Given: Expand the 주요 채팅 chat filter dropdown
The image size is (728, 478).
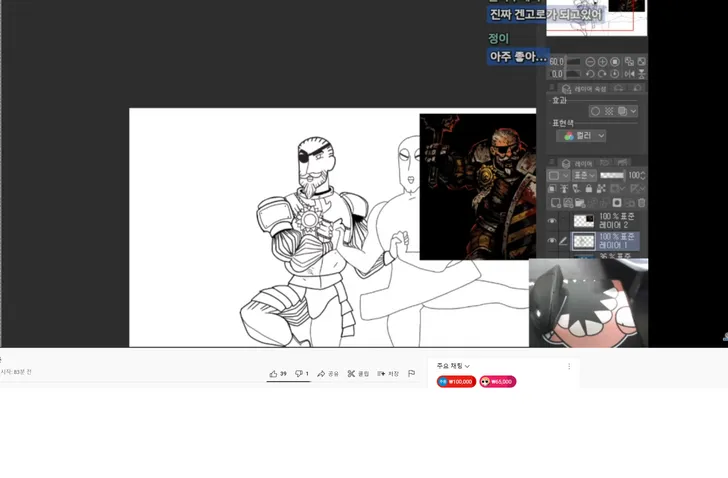Looking at the screenshot, I should coord(453,366).
